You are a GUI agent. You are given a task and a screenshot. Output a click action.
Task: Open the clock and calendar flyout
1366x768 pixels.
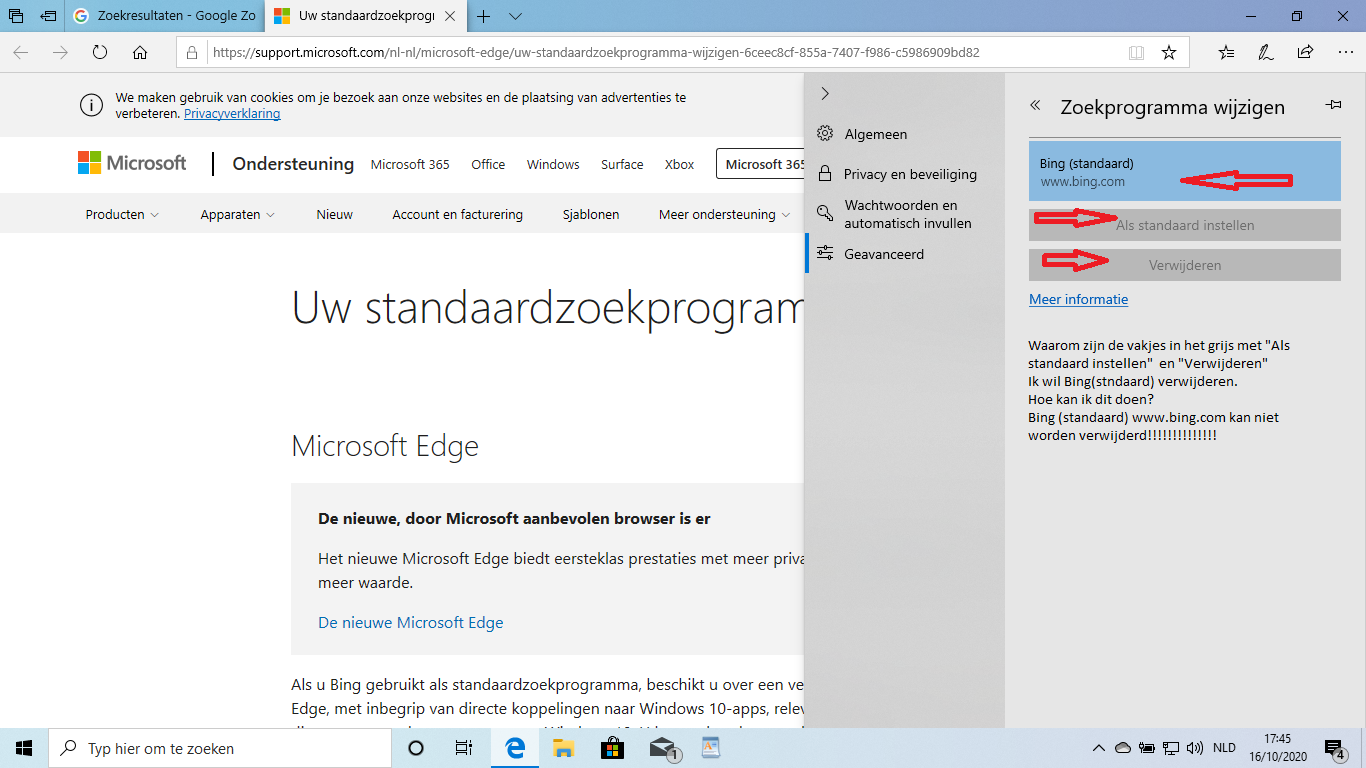[1277, 748]
